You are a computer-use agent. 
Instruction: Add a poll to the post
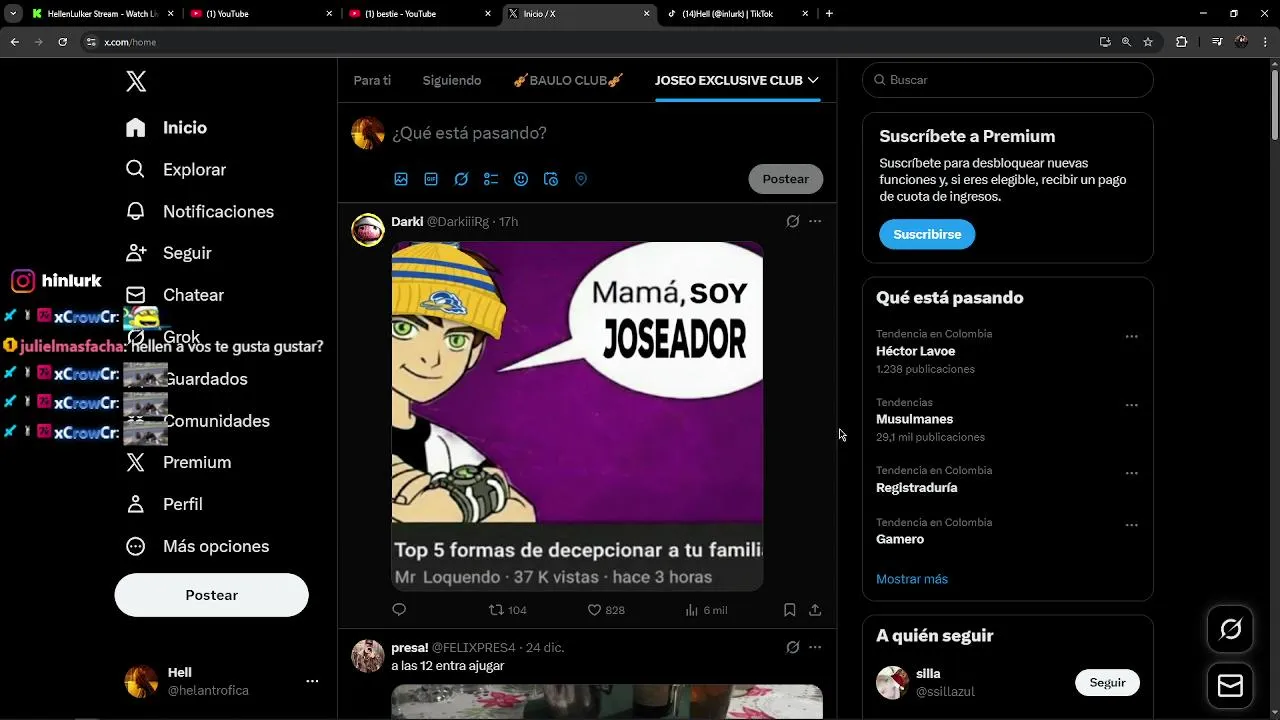(x=491, y=179)
